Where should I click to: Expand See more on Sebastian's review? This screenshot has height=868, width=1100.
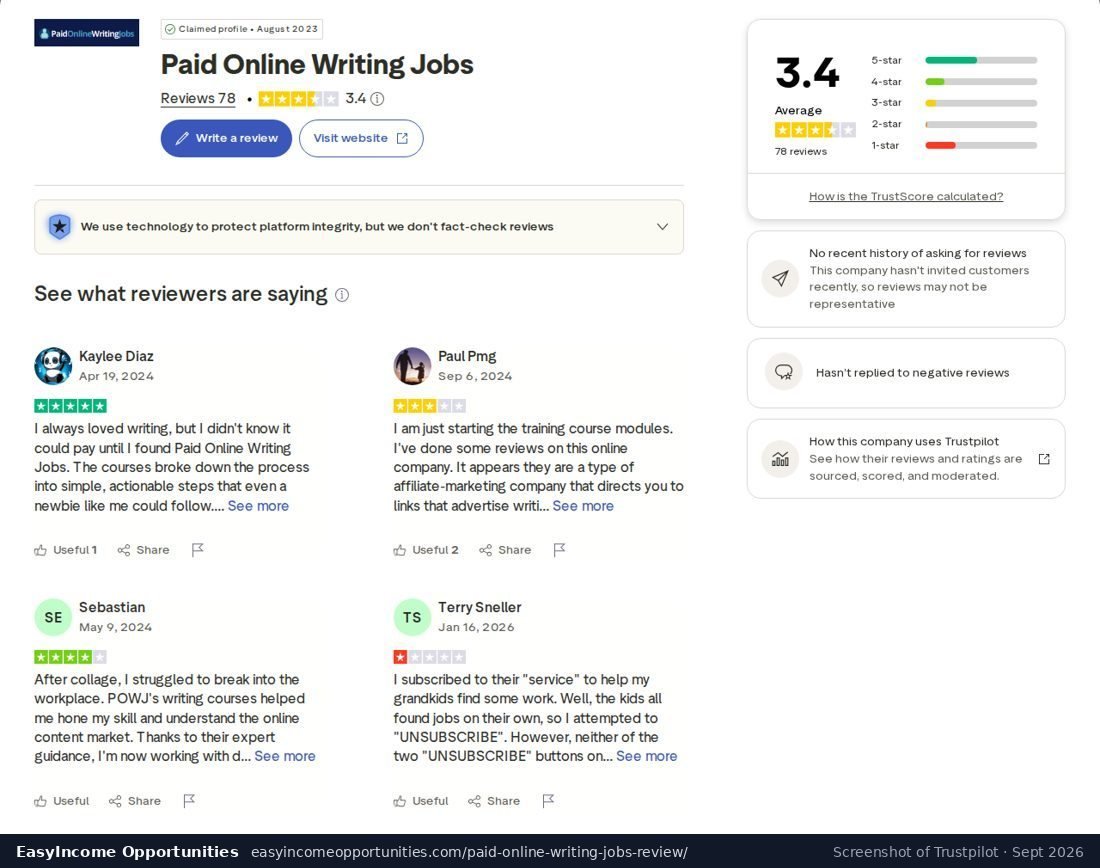[285, 756]
